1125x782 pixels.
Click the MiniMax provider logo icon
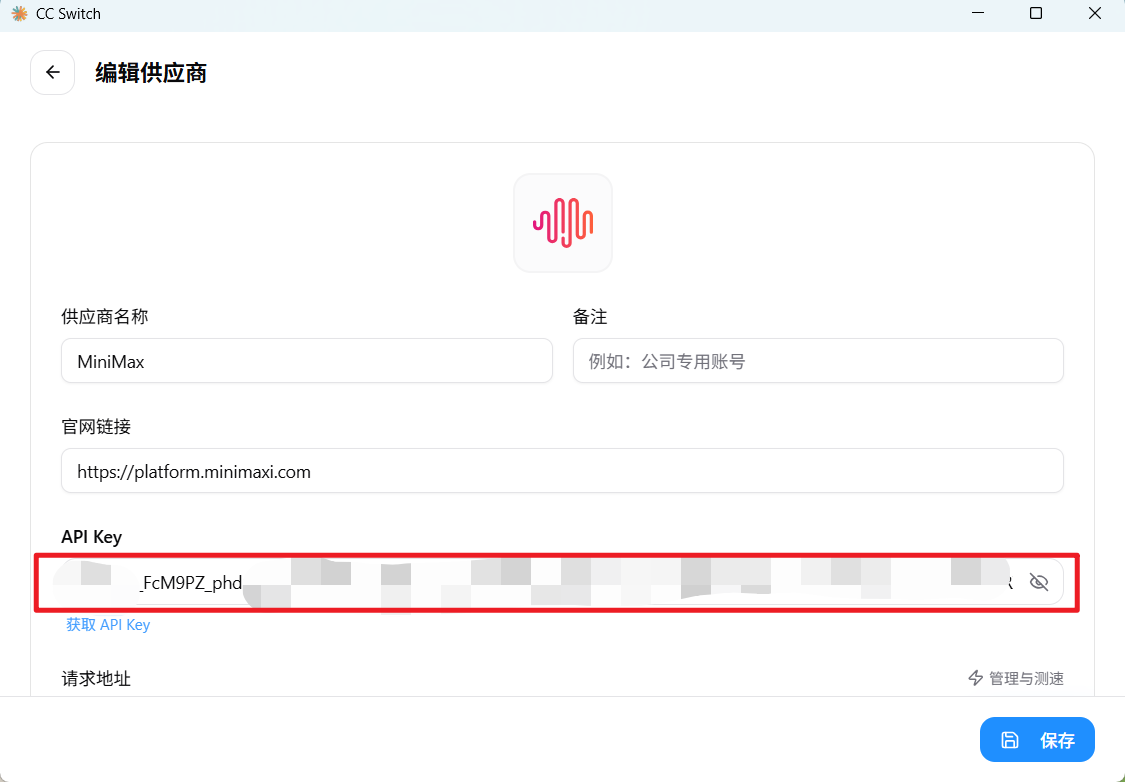point(562,222)
